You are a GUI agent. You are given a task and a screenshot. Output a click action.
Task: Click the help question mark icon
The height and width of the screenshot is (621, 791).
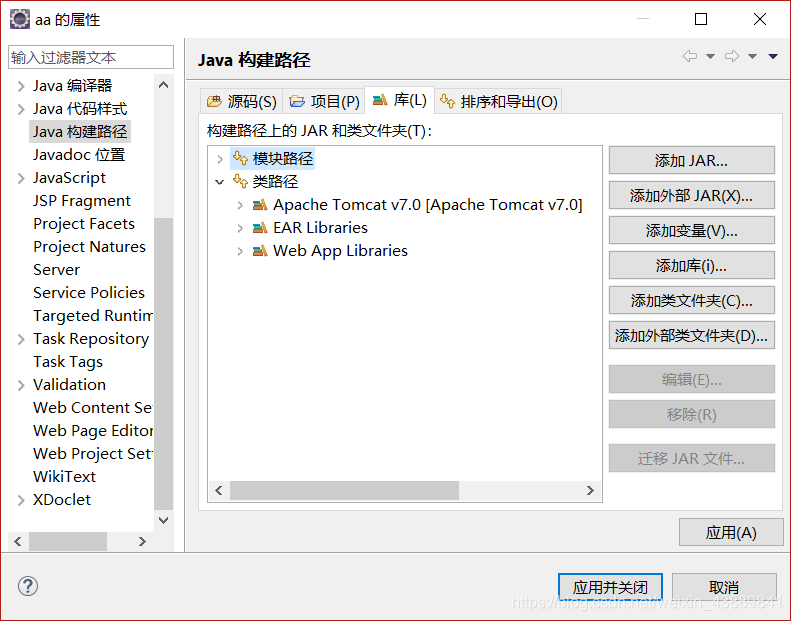[x=28, y=586]
